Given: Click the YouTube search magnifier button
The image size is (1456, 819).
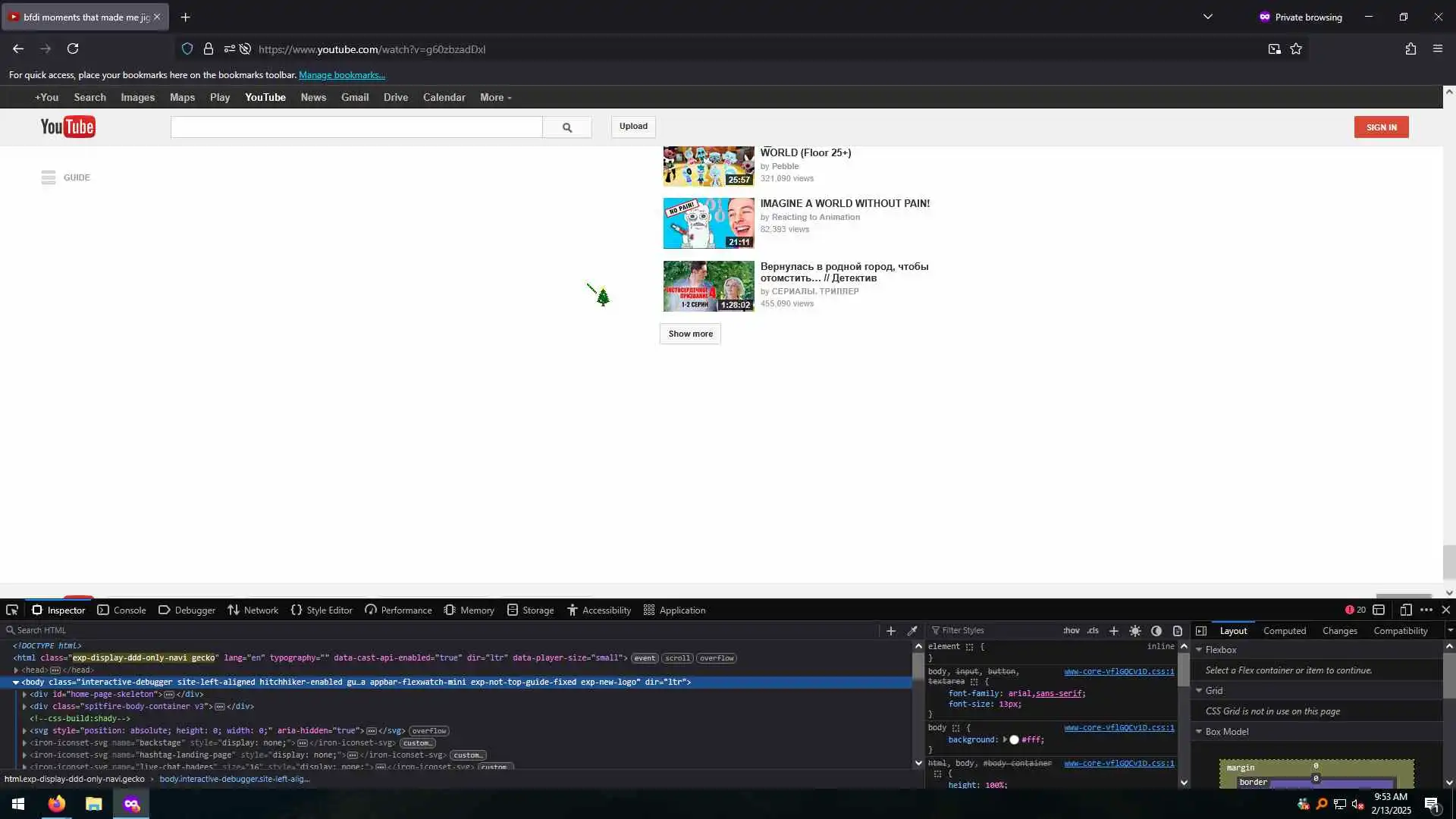Looking at the screenshot, I should click(566, 127).
